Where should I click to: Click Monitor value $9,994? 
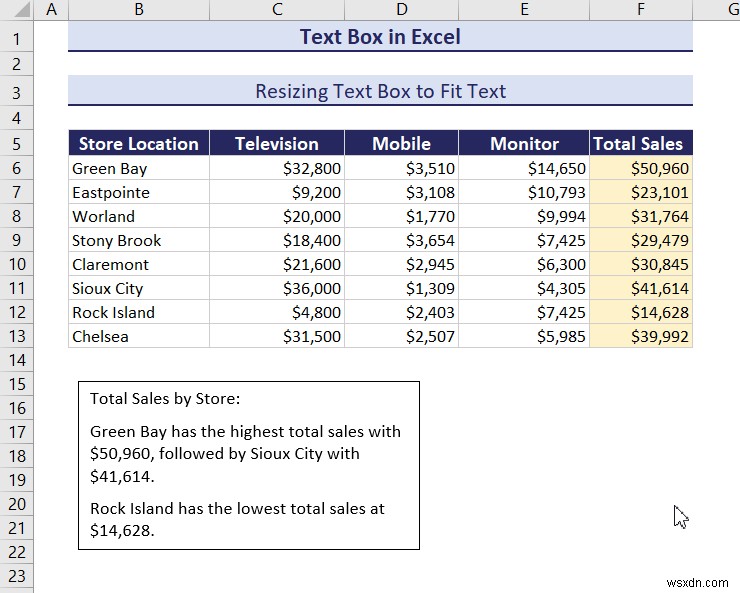tap(524, 216)
